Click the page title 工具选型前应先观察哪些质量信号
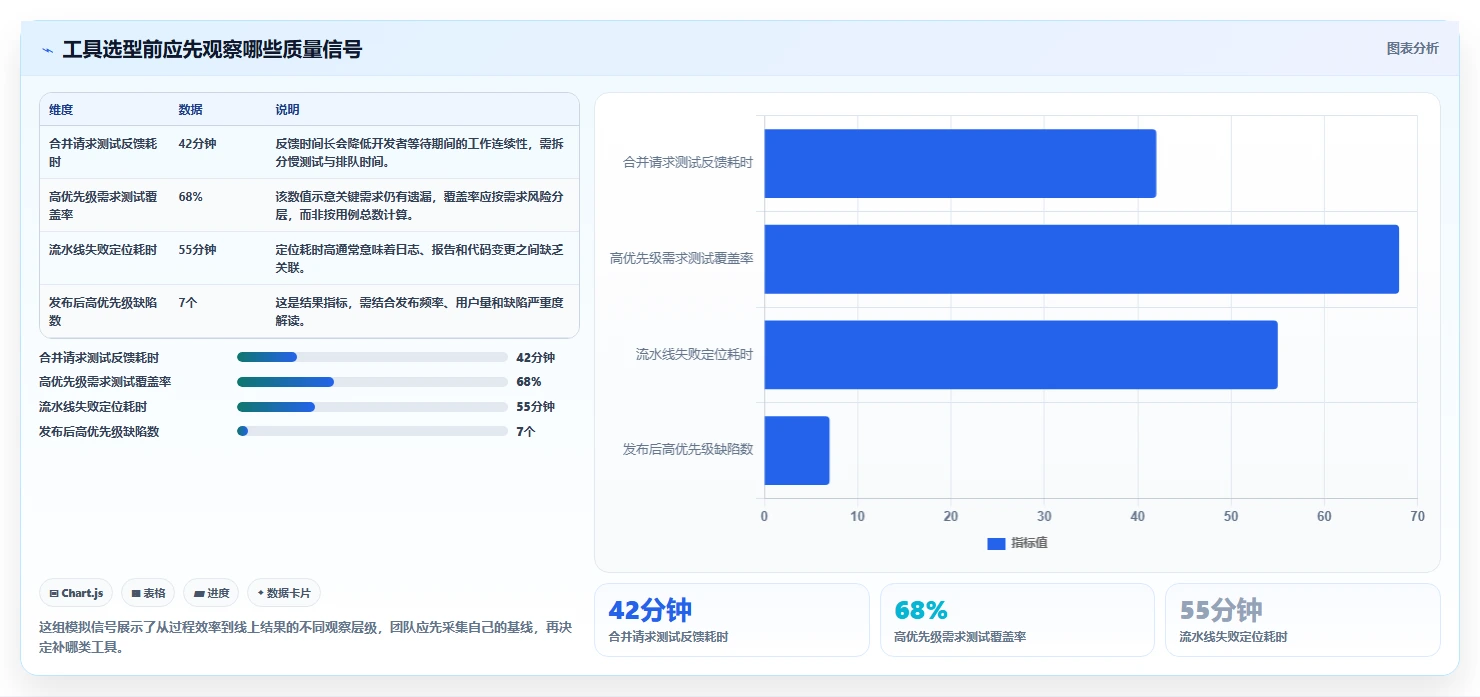 tap(212, 49)
